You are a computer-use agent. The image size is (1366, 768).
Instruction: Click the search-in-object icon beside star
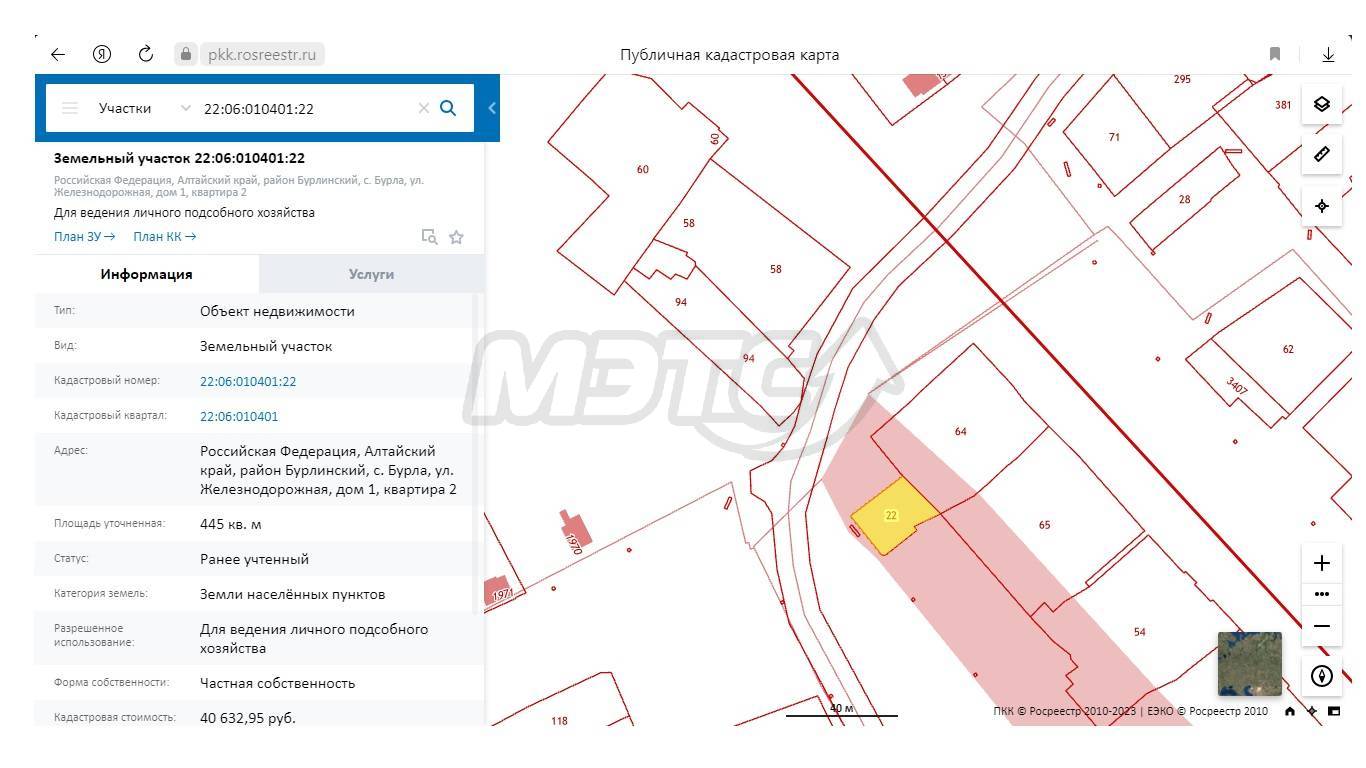tap(429, 237)
